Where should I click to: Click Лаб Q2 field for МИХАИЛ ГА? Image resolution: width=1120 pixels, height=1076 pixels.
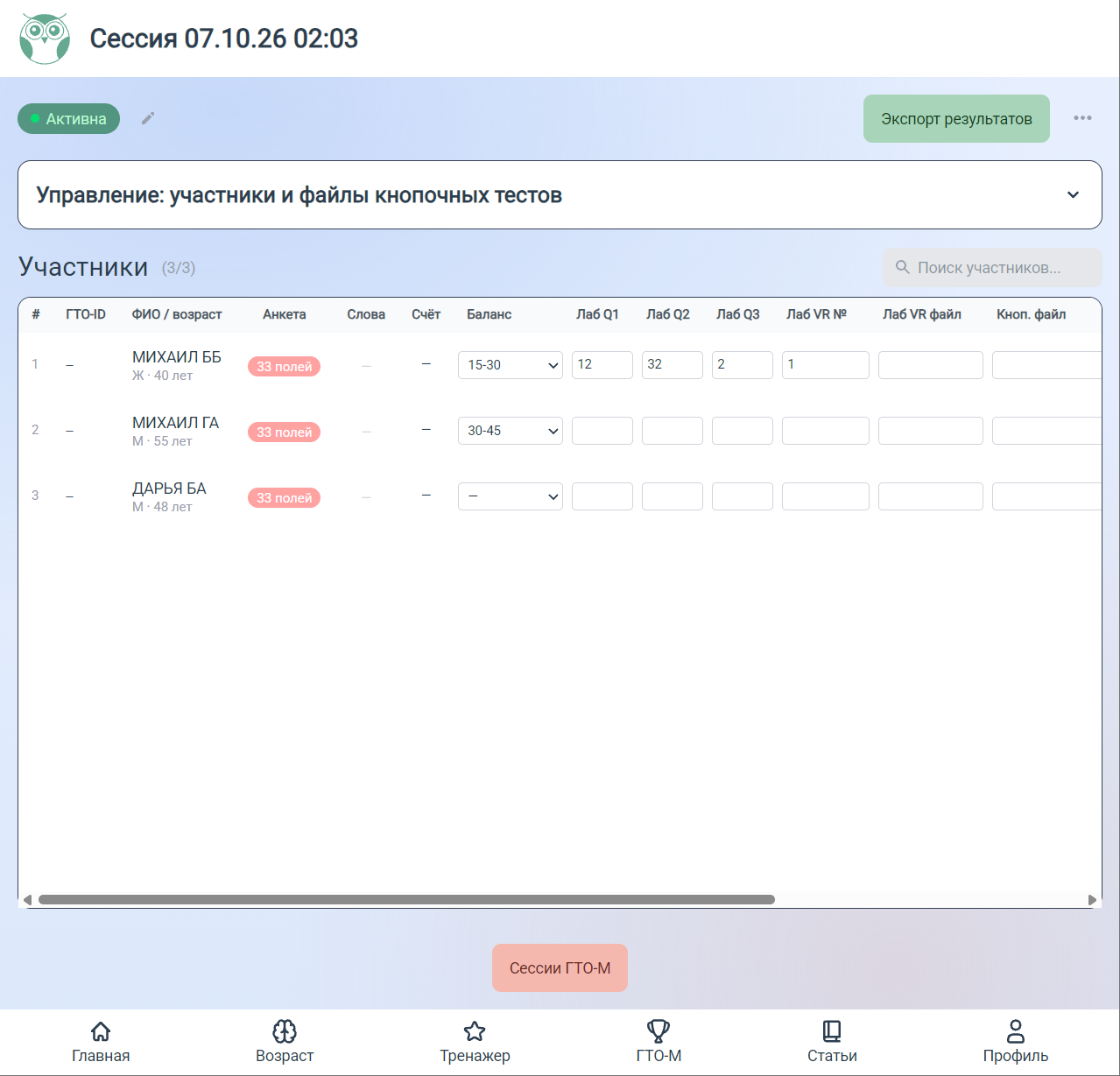point(673,431)
